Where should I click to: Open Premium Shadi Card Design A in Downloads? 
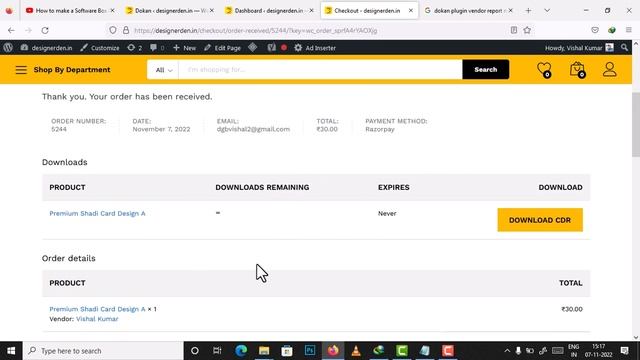coord(97,213)
